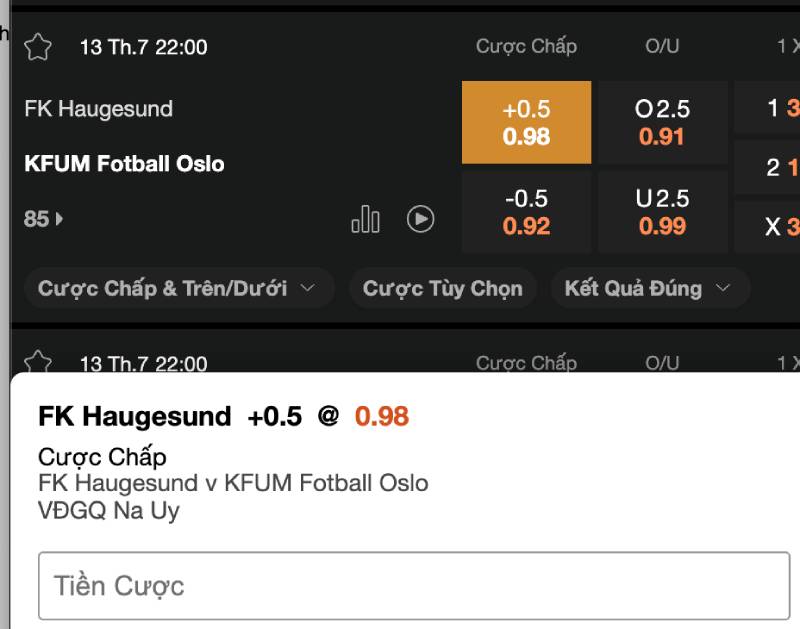Click the first match's Cược Chấp column header
800x629 pixels.
526,46
